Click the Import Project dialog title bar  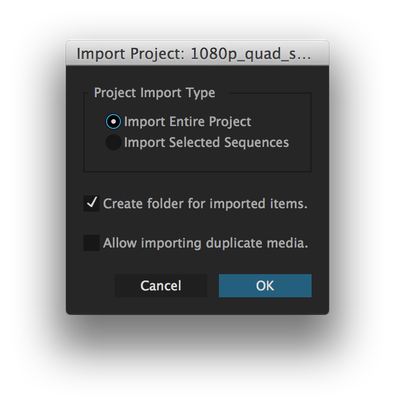click(x=197, y=53)
